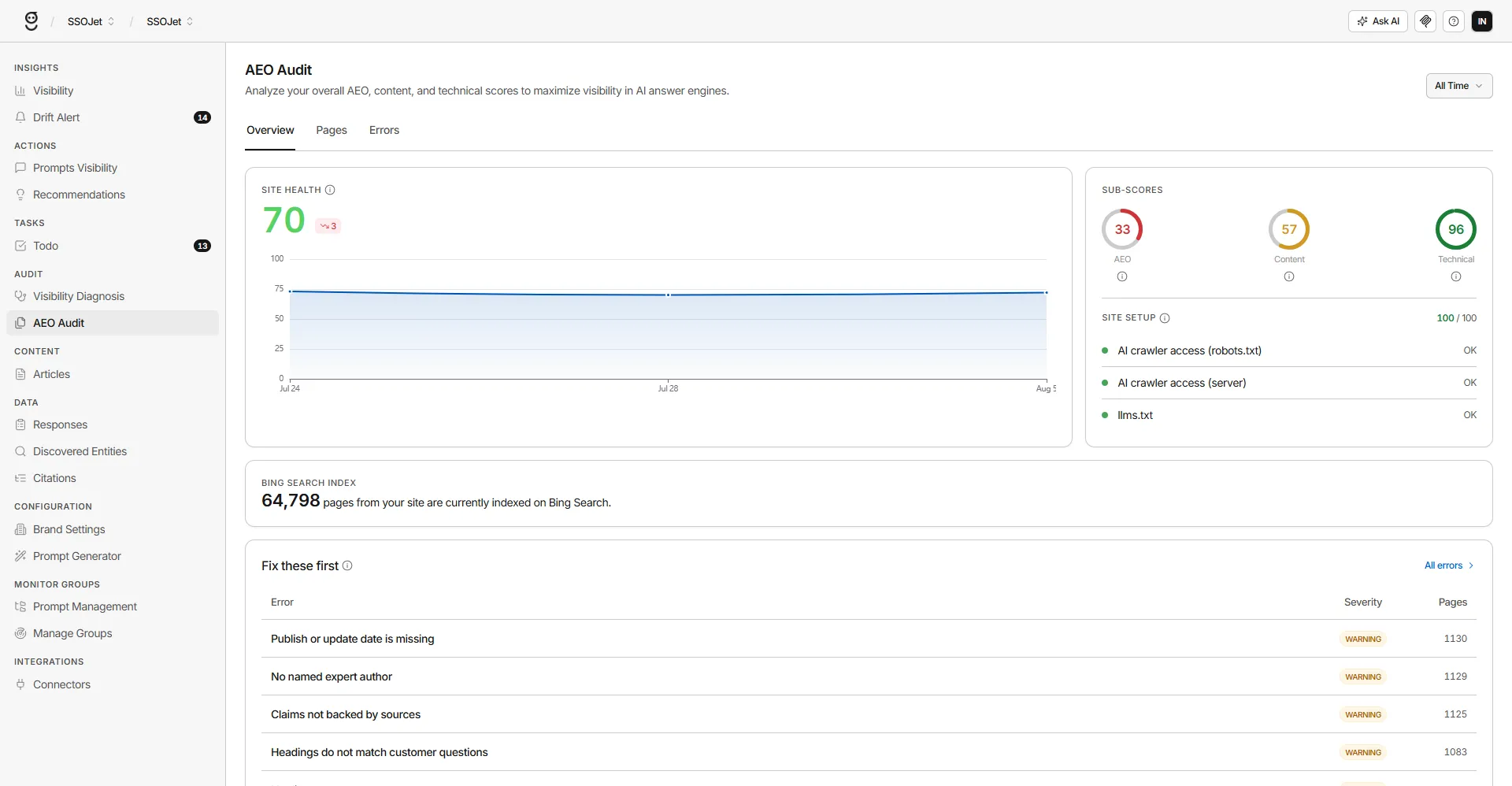
Task: Click the AEO Audit pages icon
Action: point(20,323)
